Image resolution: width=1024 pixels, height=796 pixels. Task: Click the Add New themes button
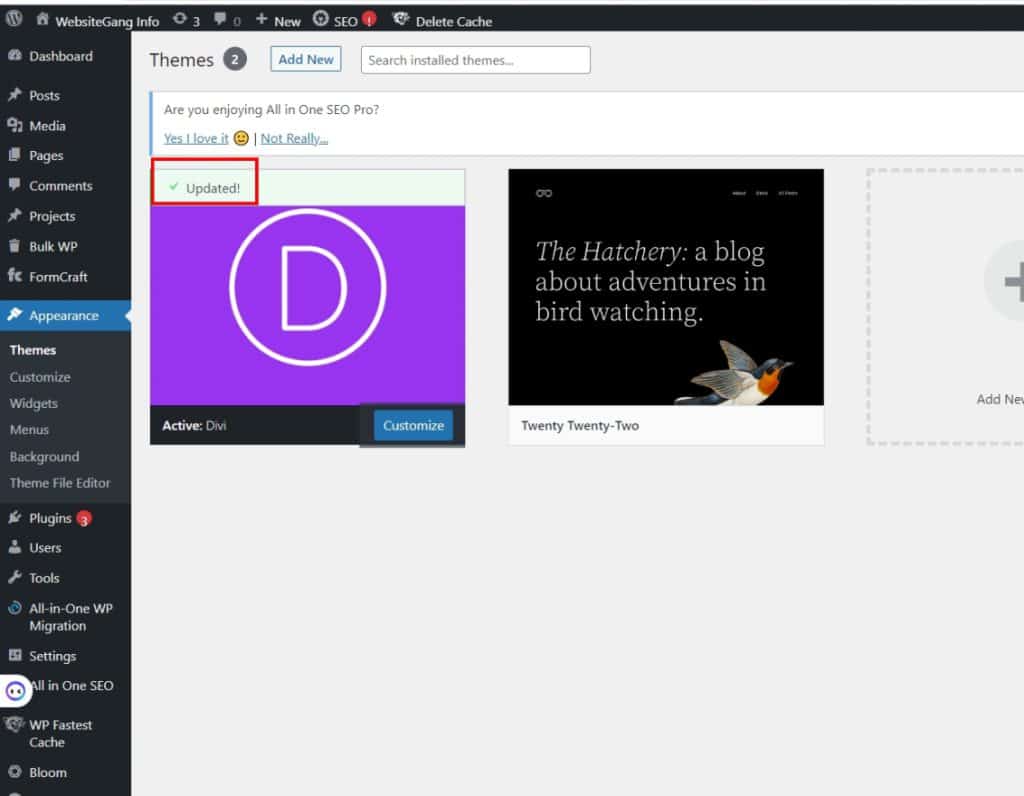coord(306,59)
